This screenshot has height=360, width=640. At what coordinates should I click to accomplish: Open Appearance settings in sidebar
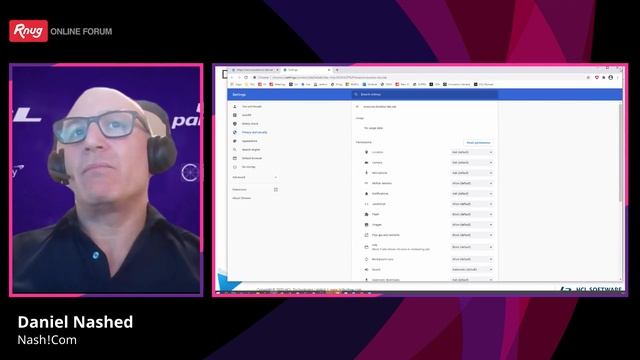point(249,141)
